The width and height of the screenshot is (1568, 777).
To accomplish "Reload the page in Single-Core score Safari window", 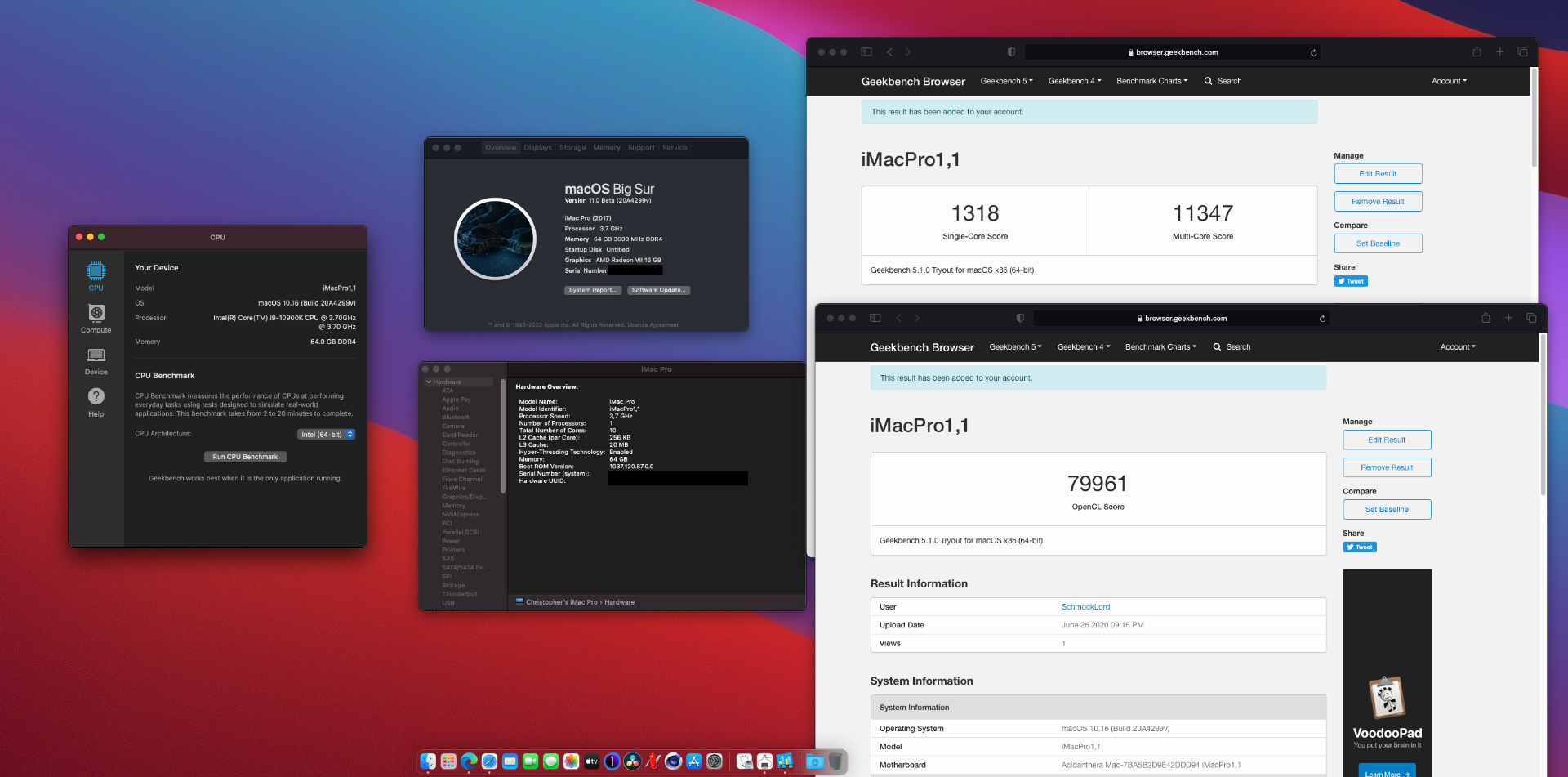I will click(1313, 52).
